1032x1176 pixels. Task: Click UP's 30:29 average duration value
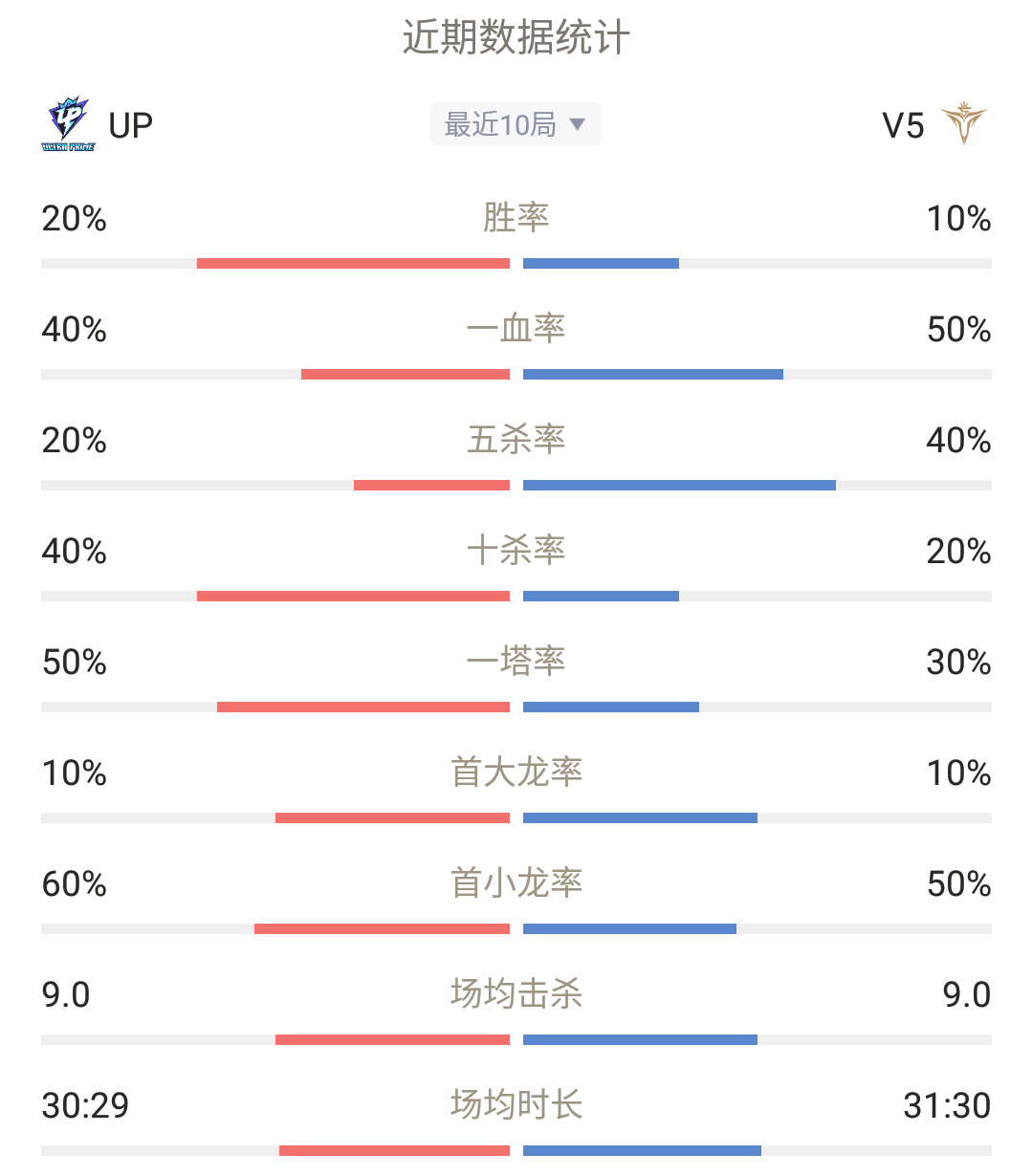(85, 1106)
